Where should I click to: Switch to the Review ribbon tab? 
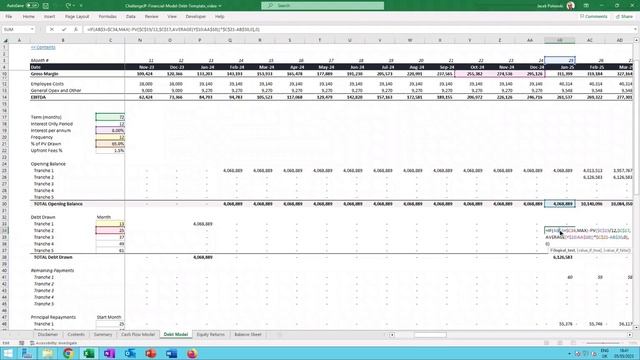tap(151, 17)
